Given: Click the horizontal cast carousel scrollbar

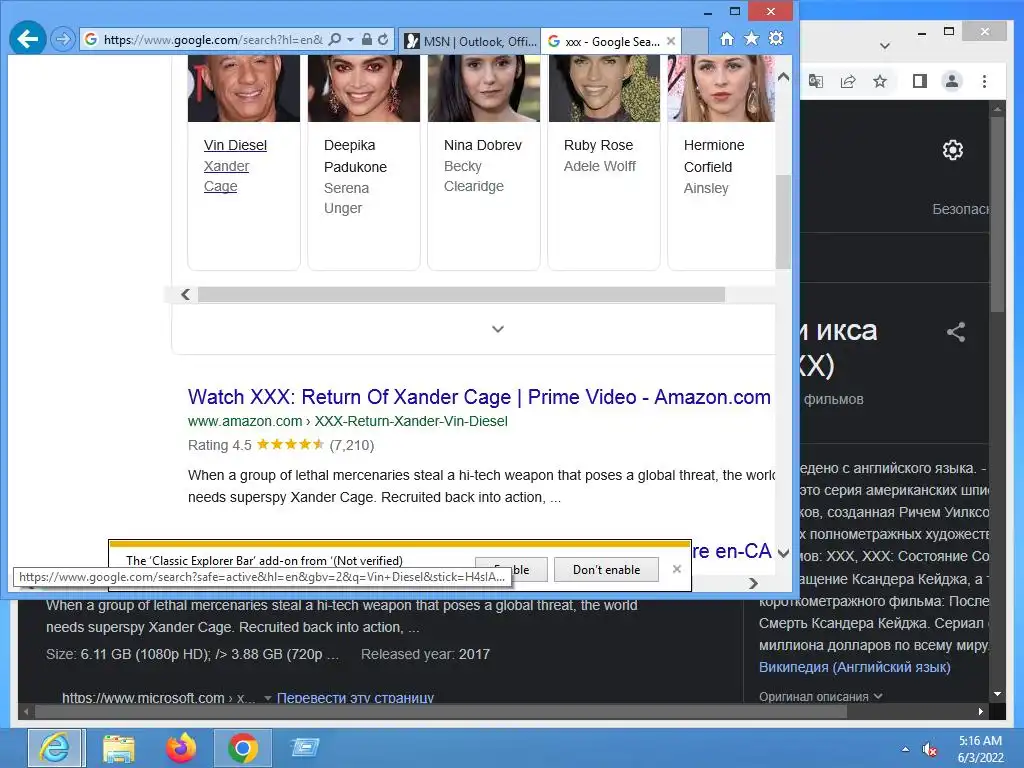Looking at the screenshot, I should click(x=461, y=295).
